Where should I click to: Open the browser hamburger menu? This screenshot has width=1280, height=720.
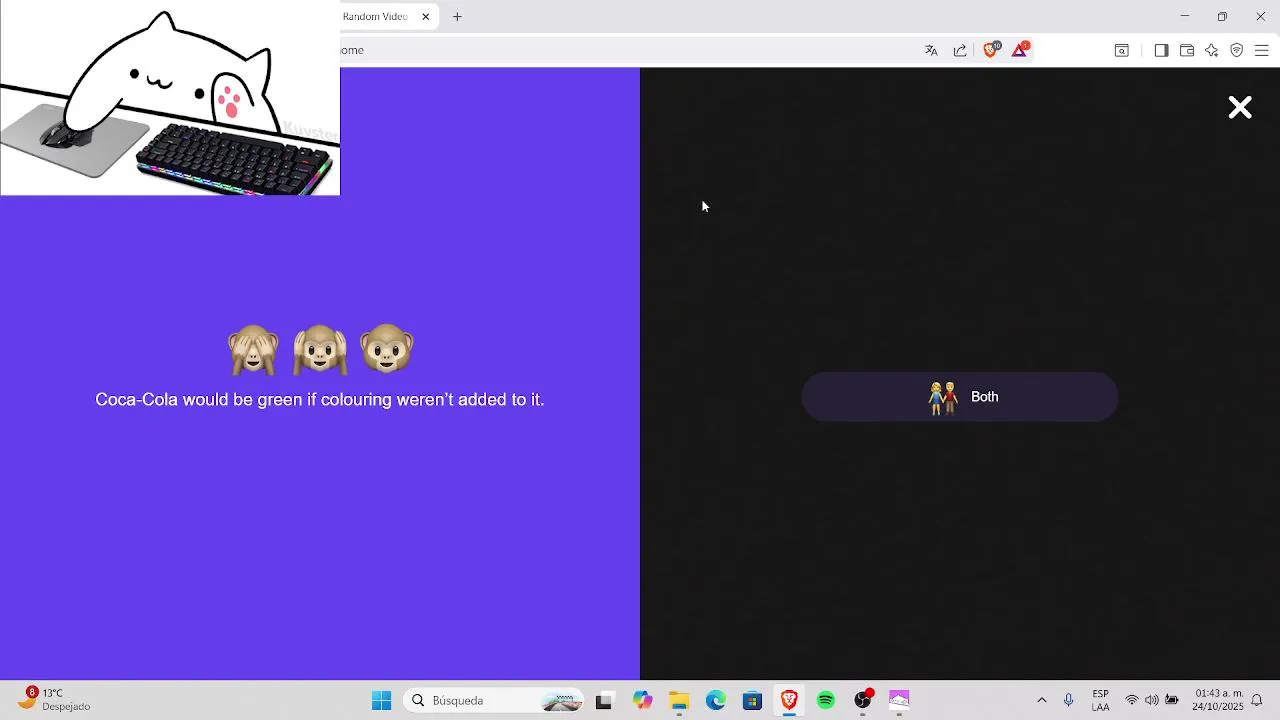pos(1262,50)
